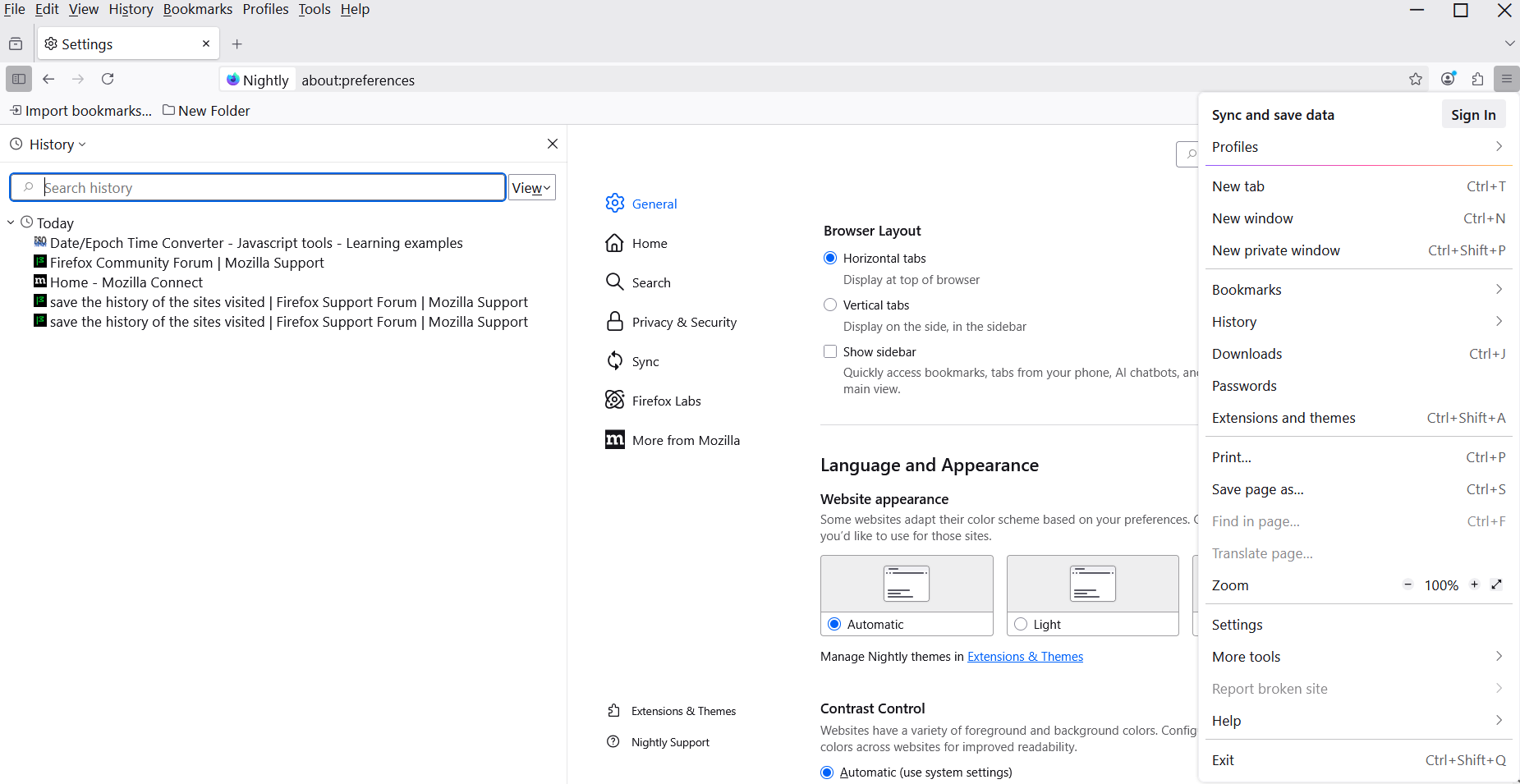Viewport: 1520px width, 784px height.
Task: Reload the current page
Action: tap(108, 79)
